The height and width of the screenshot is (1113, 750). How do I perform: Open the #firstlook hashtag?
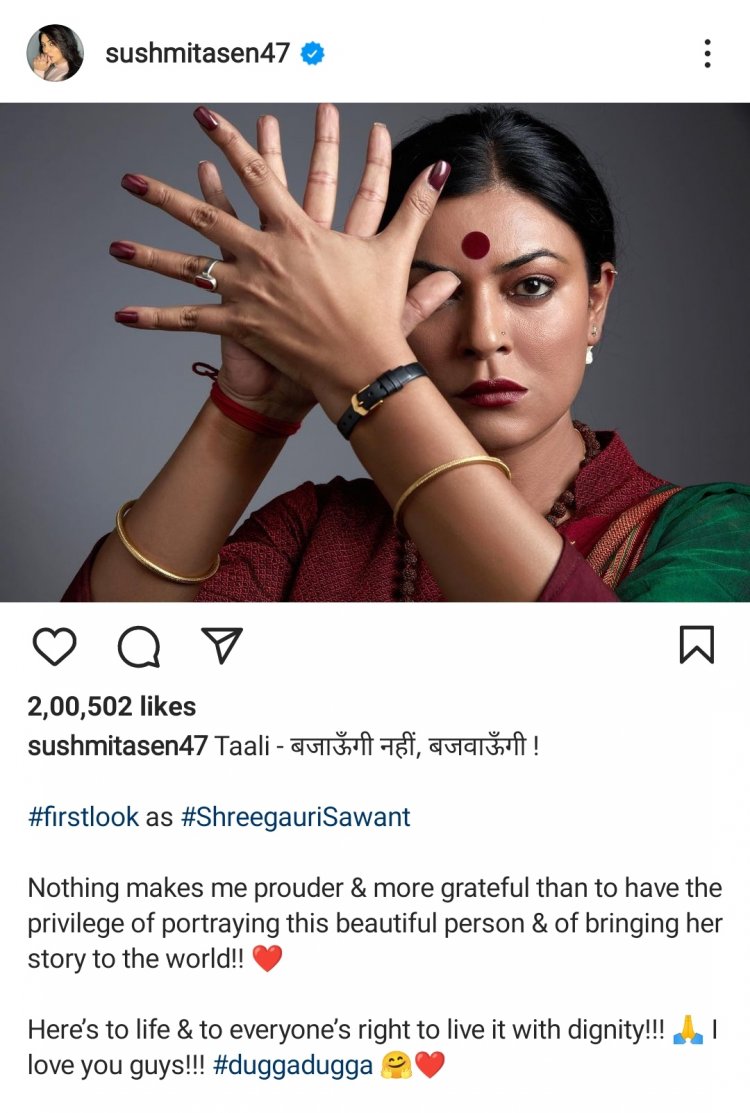coord(83,817)
